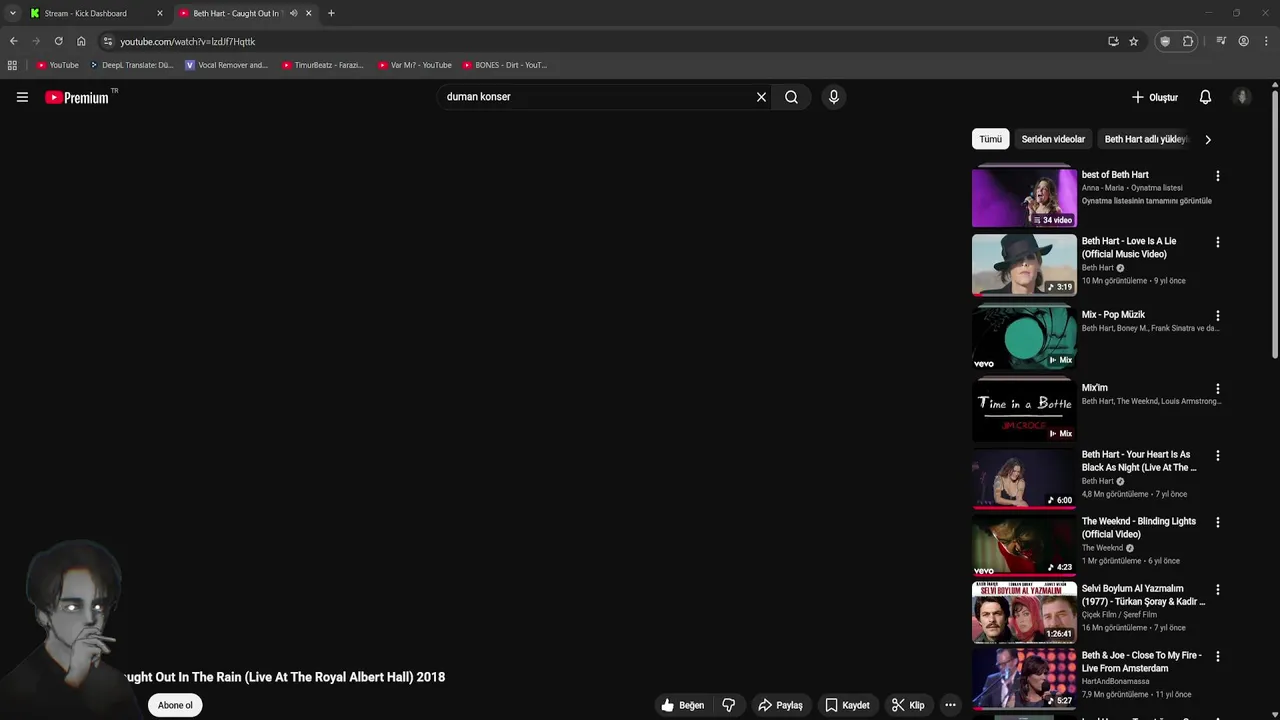1280x720 pixels.
Task: Open BONES - Dirt bookmark
Action: [x=505, y=65]
